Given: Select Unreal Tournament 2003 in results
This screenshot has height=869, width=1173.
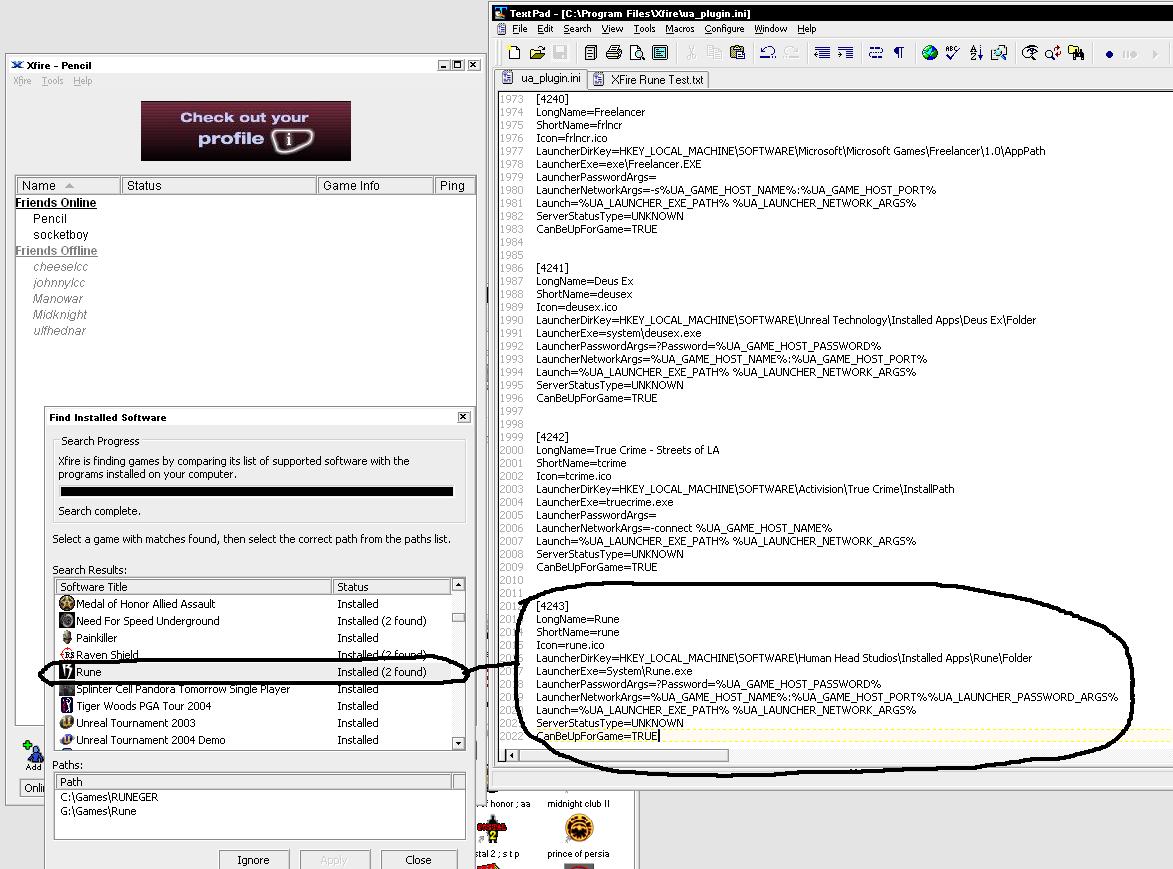Looking at the screenshot, I should [254, 723].
